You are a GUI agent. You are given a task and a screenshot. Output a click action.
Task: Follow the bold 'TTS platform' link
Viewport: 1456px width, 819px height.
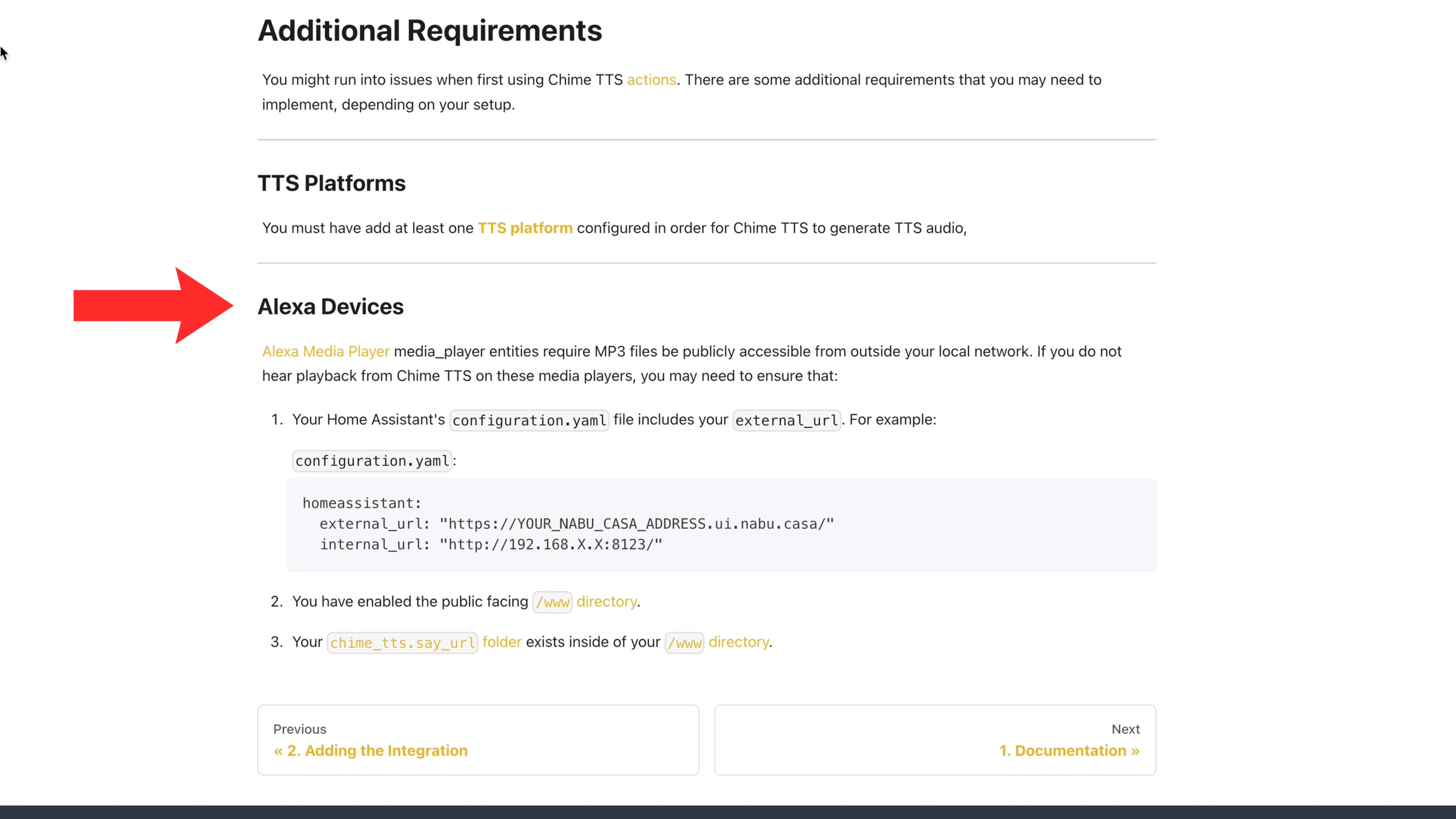525,228
